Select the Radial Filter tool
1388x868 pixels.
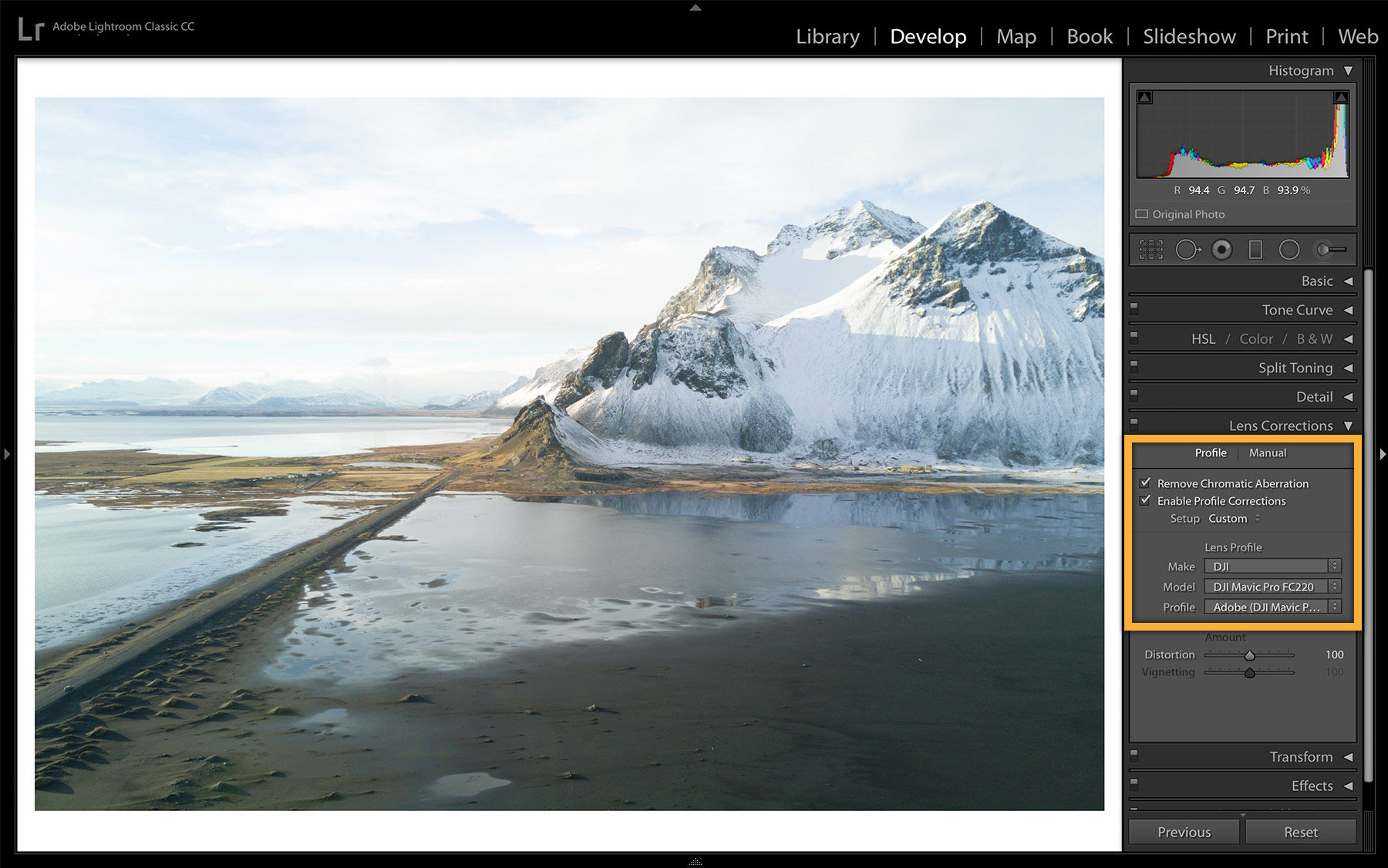pos(1289,250)
